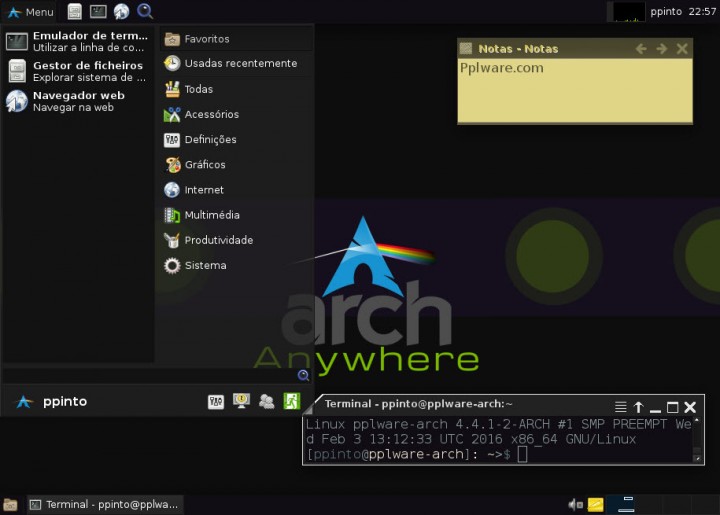Open Notas window menu icon

click(x=466, y=49)
